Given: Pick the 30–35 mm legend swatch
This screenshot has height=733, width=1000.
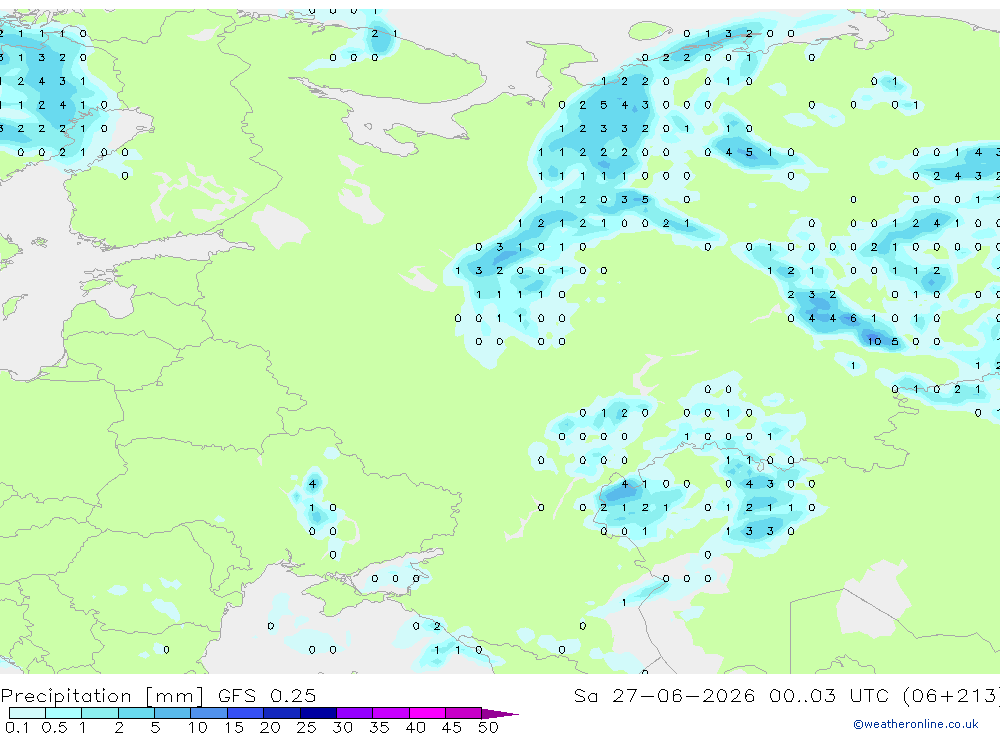Looking at the screenshot, I should (355, 713).
